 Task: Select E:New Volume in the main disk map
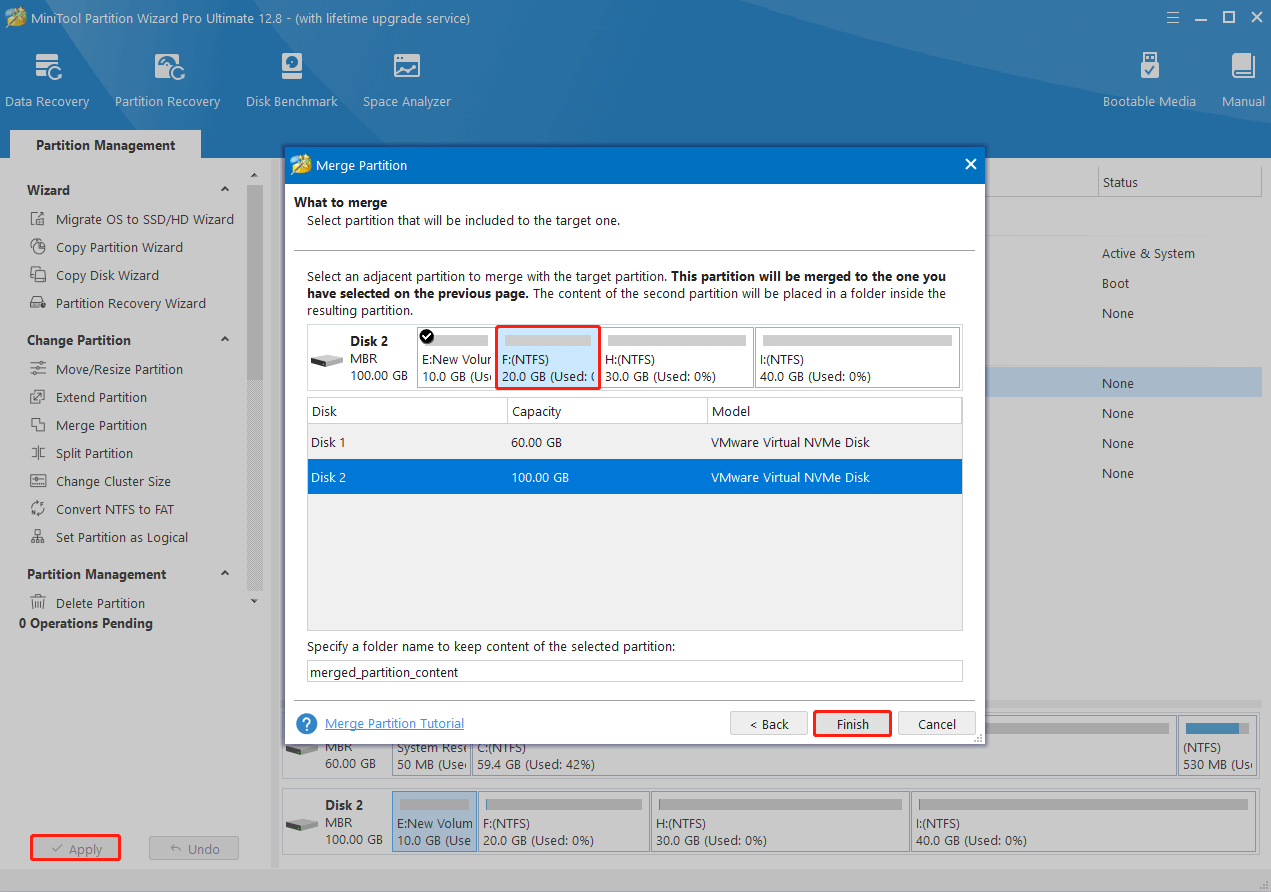(x=435, y=822)
